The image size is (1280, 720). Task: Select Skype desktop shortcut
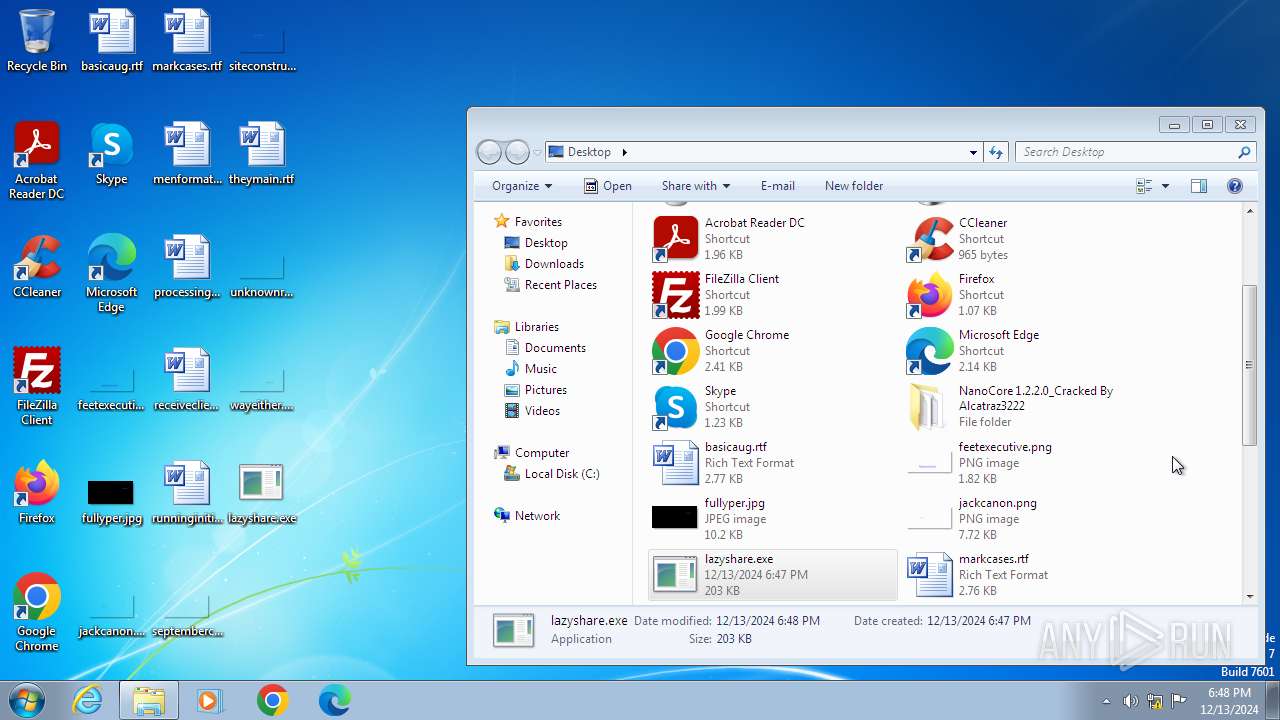[111, 153]
